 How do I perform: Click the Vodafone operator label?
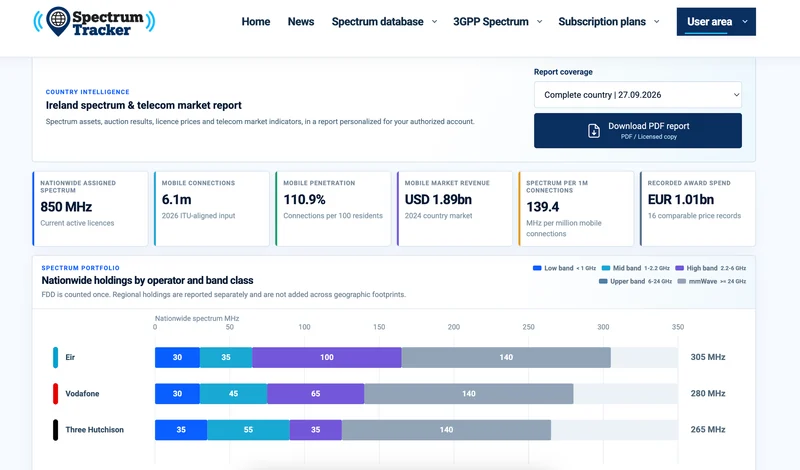[x=82, y=393]
